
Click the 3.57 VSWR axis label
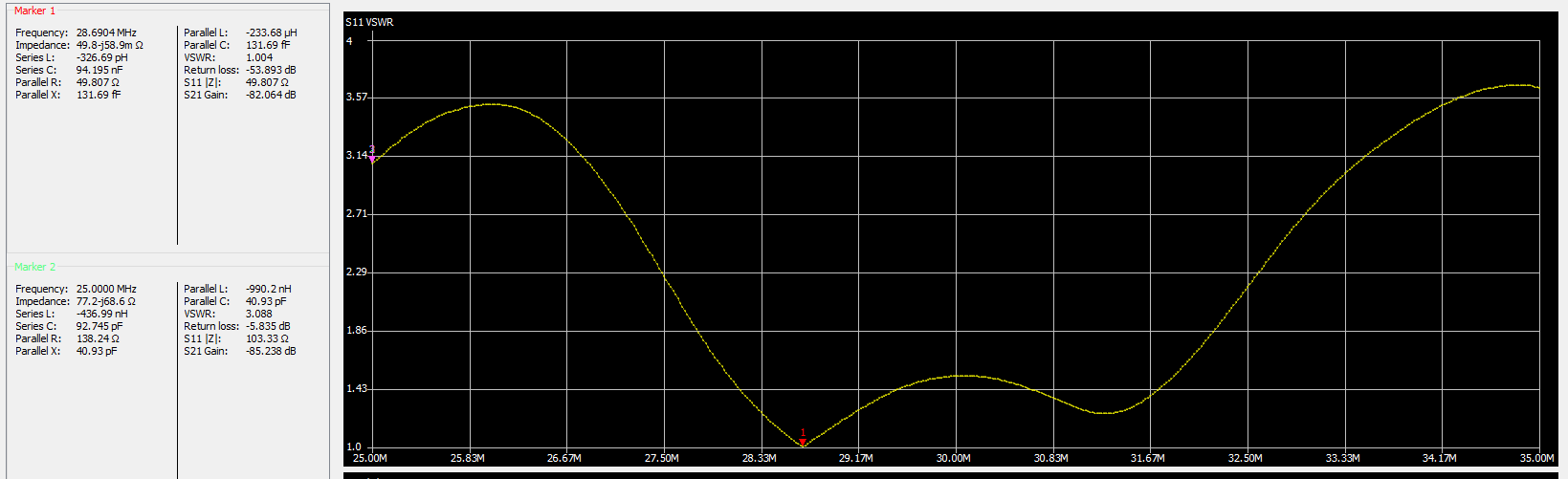[356, 98]
